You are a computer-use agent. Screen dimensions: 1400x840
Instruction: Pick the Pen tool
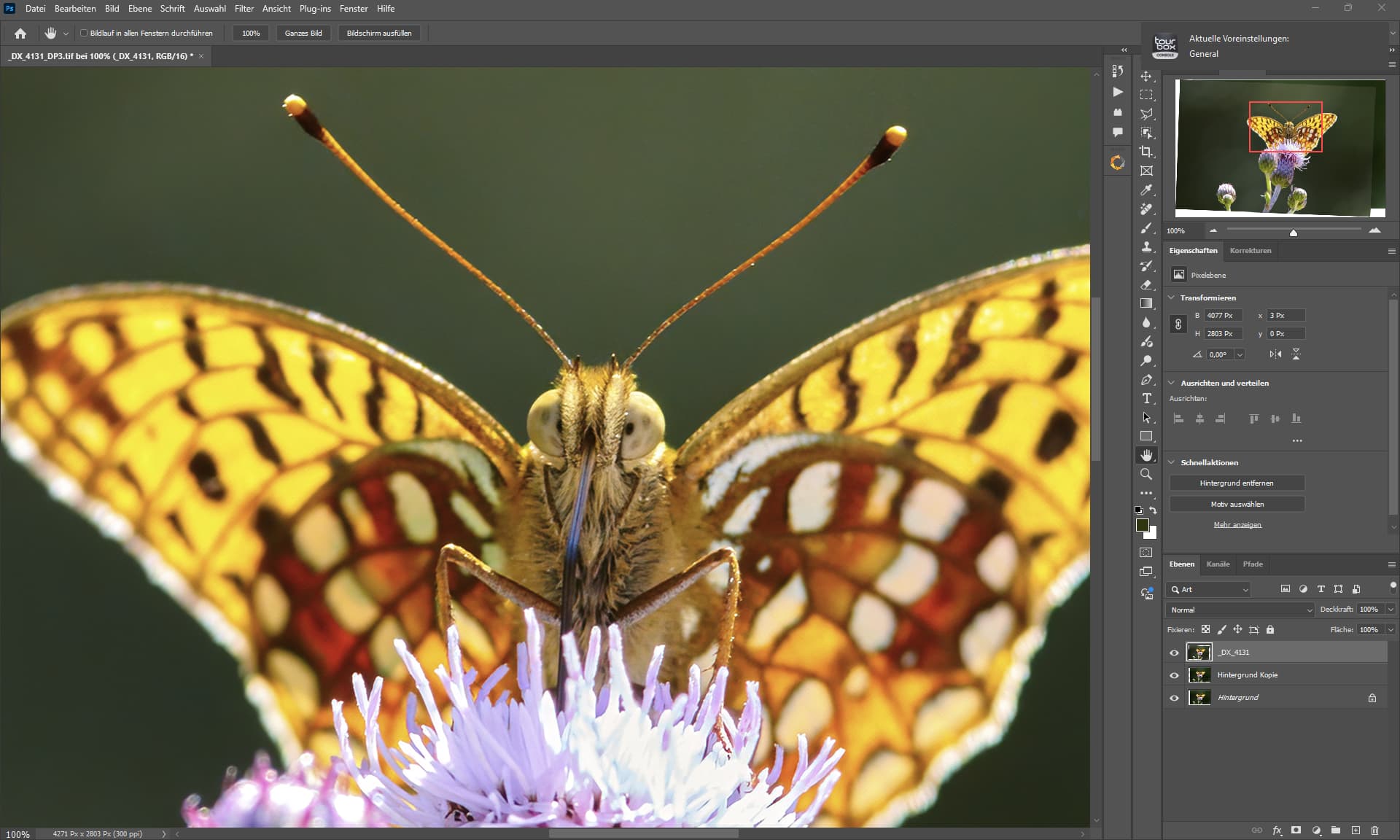pyautogui.click(x=1146, y=379)
